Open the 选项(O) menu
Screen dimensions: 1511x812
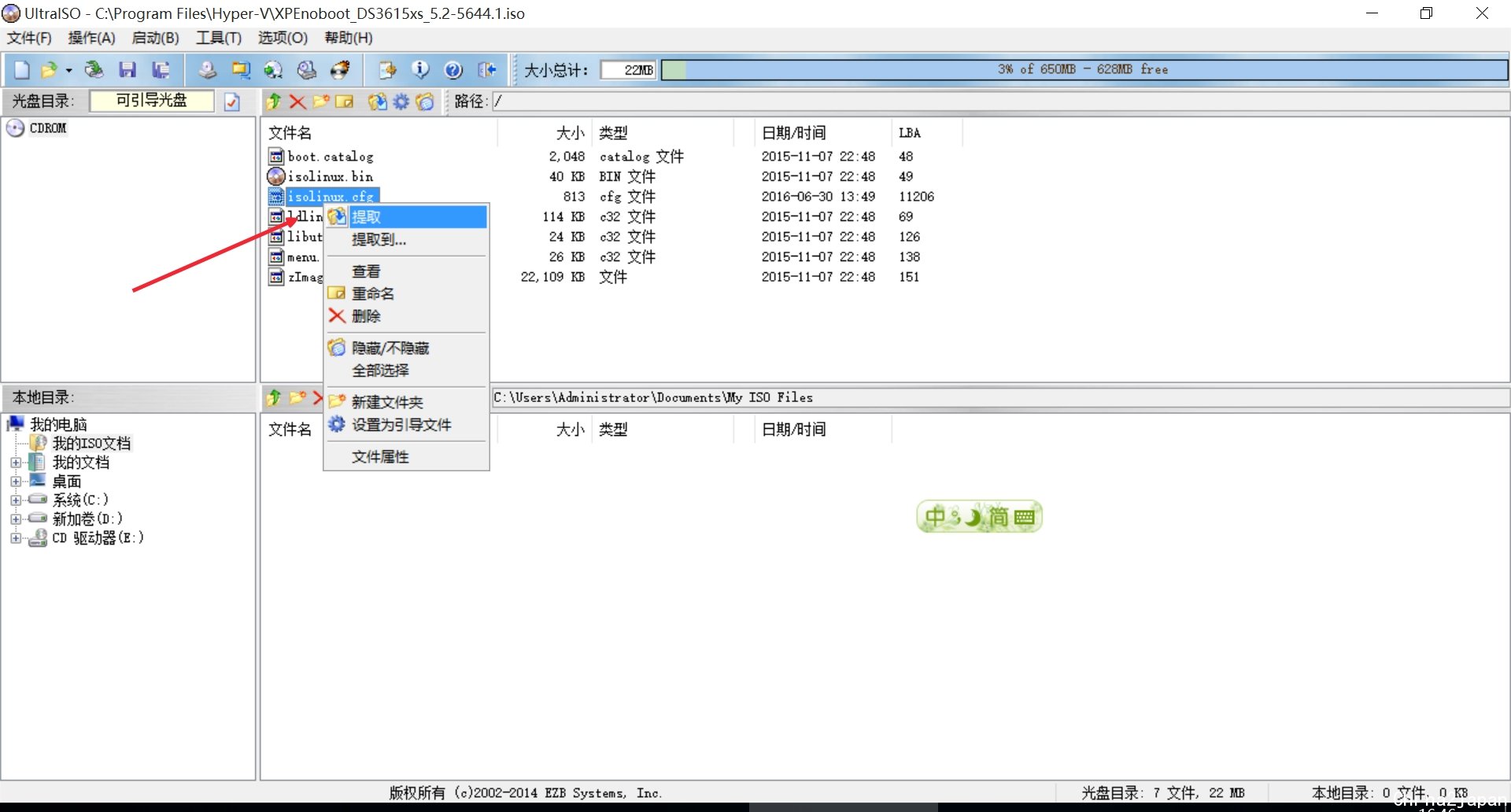click(x=283, y=38)
